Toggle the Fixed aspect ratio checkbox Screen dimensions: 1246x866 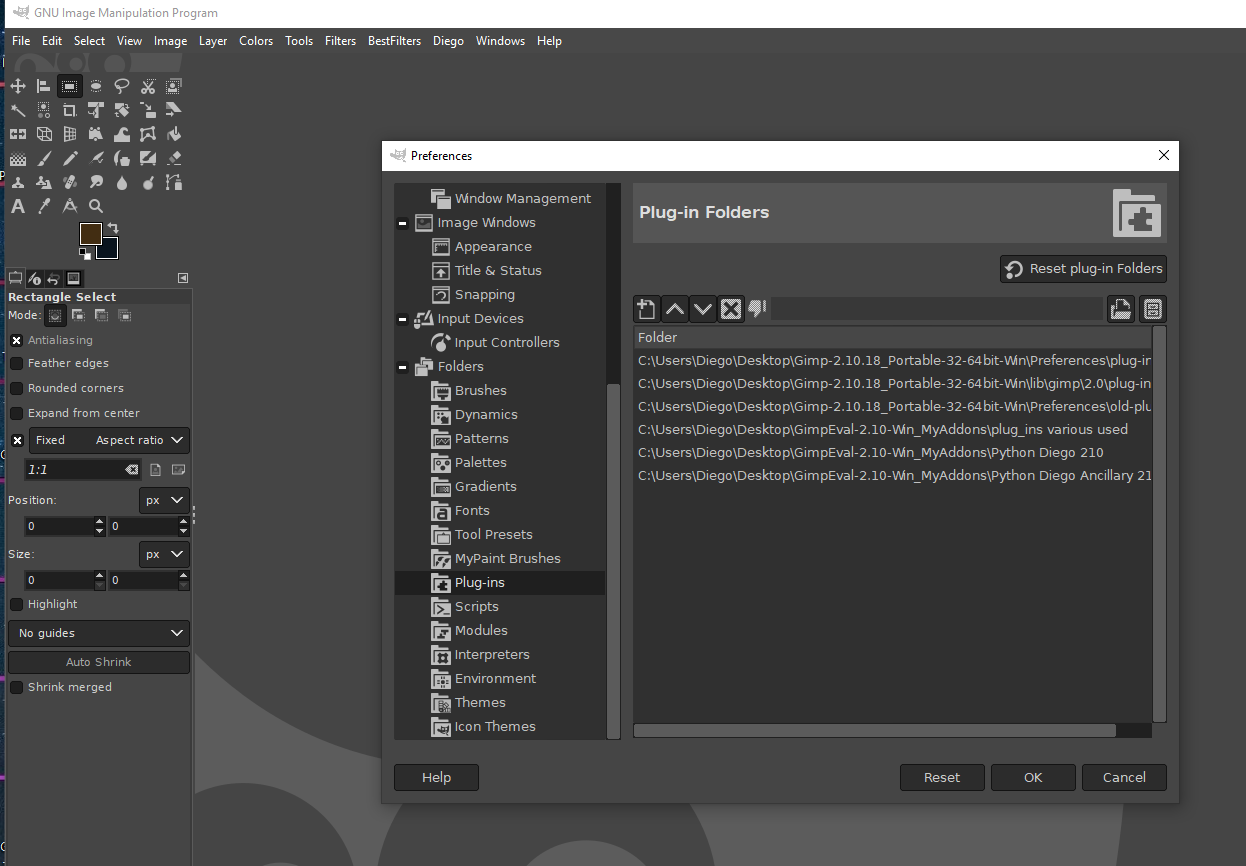[x=17, y=440]
